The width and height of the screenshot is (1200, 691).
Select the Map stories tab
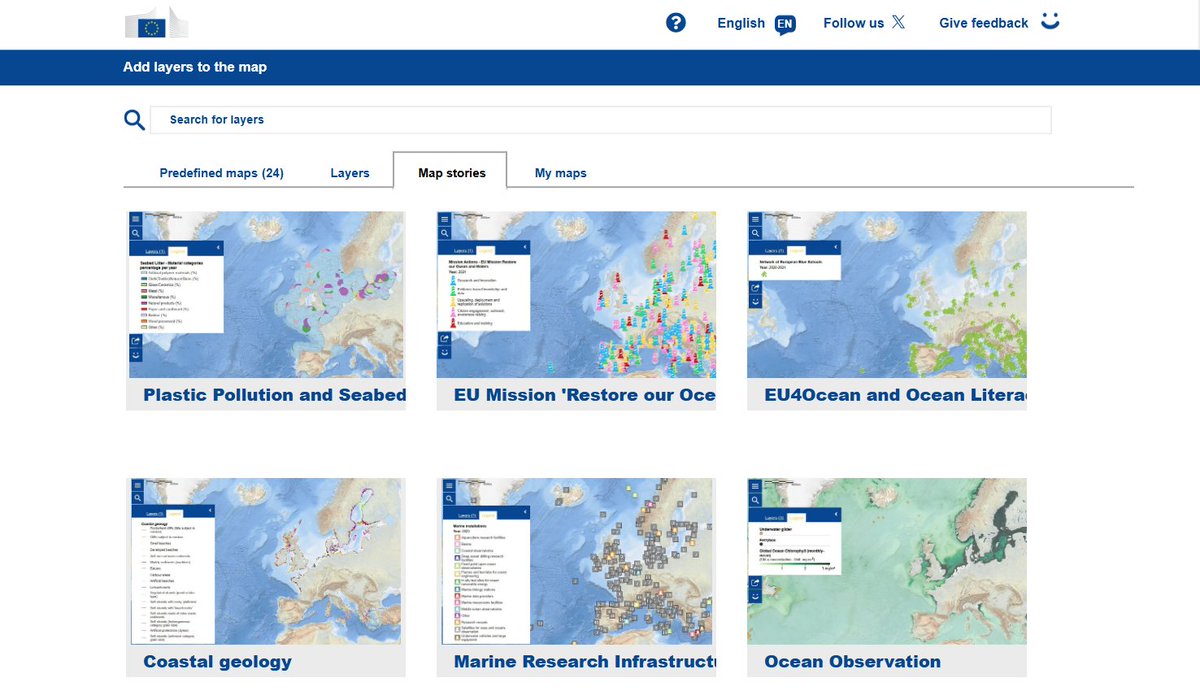click(x=450, y=172)
